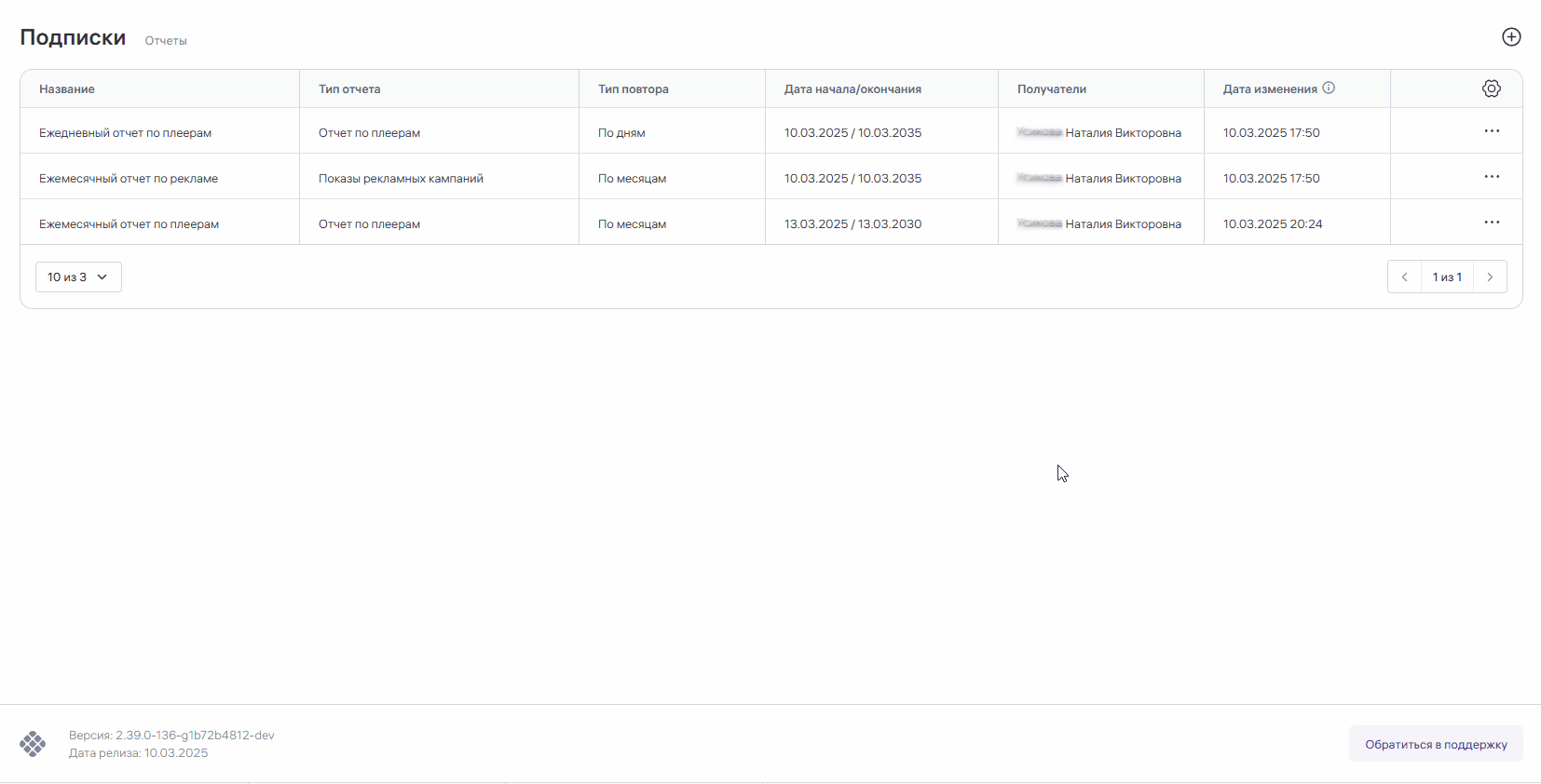The image size is (1541, 784).
Task: Select the Показы рекламных кампаний cell
Action: tap(401, 179)
